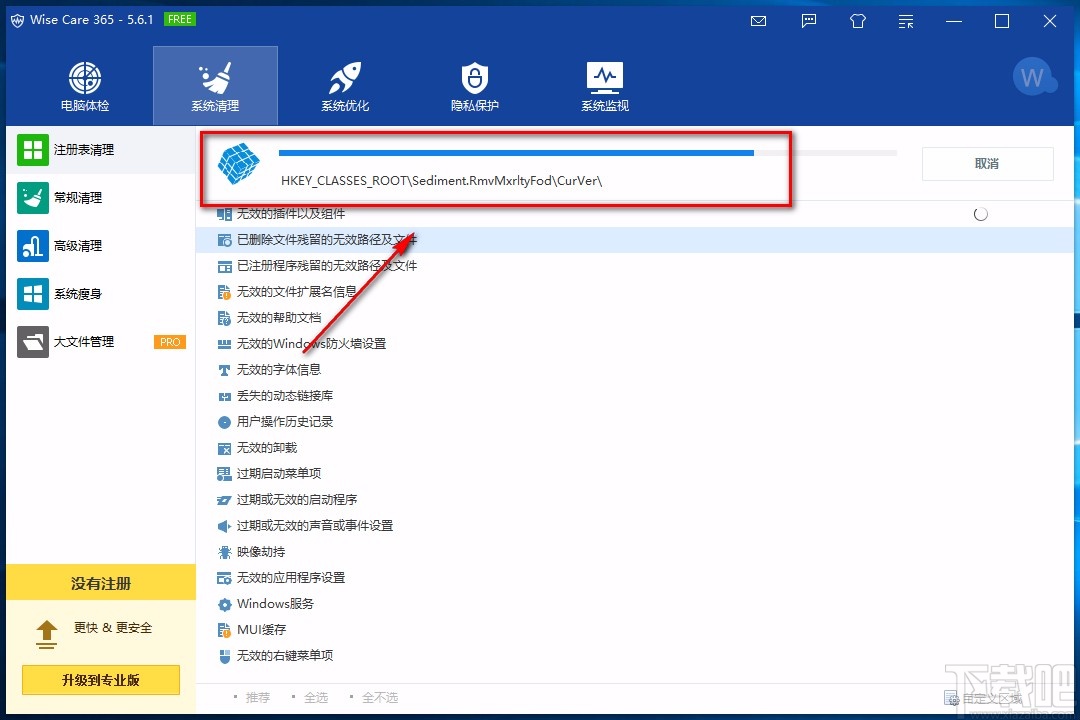Select 注册表清理 in the sidebar

pos(101,150)
